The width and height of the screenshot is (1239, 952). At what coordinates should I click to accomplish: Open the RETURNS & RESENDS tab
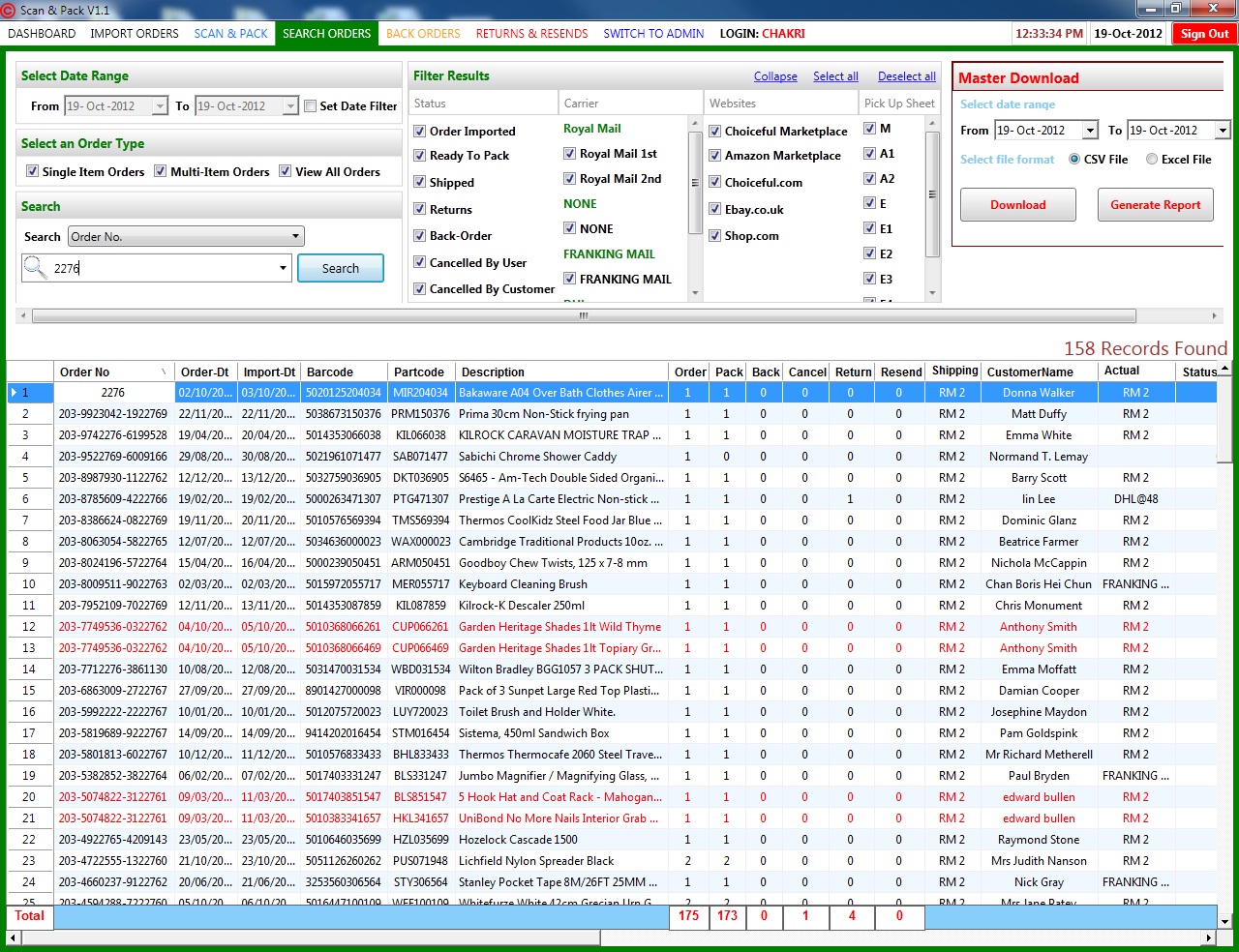(x=531, y=34)
